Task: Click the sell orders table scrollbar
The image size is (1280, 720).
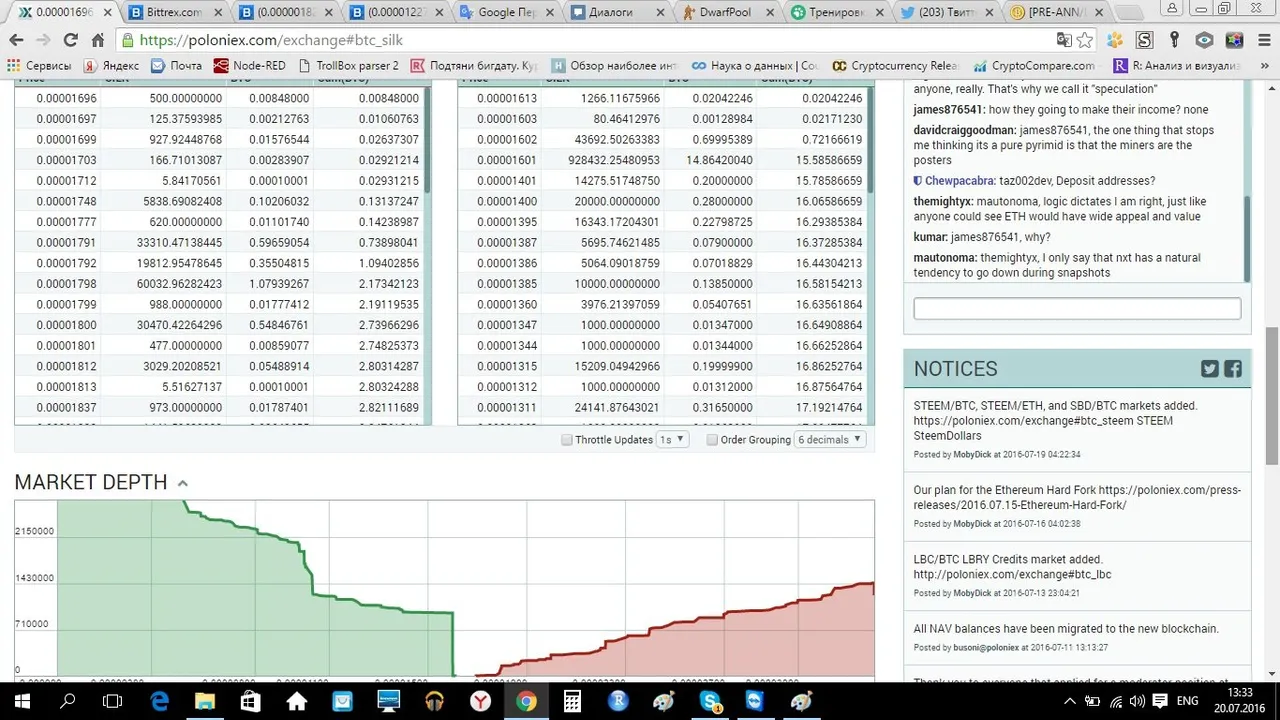Action: (x=427, y=140)
